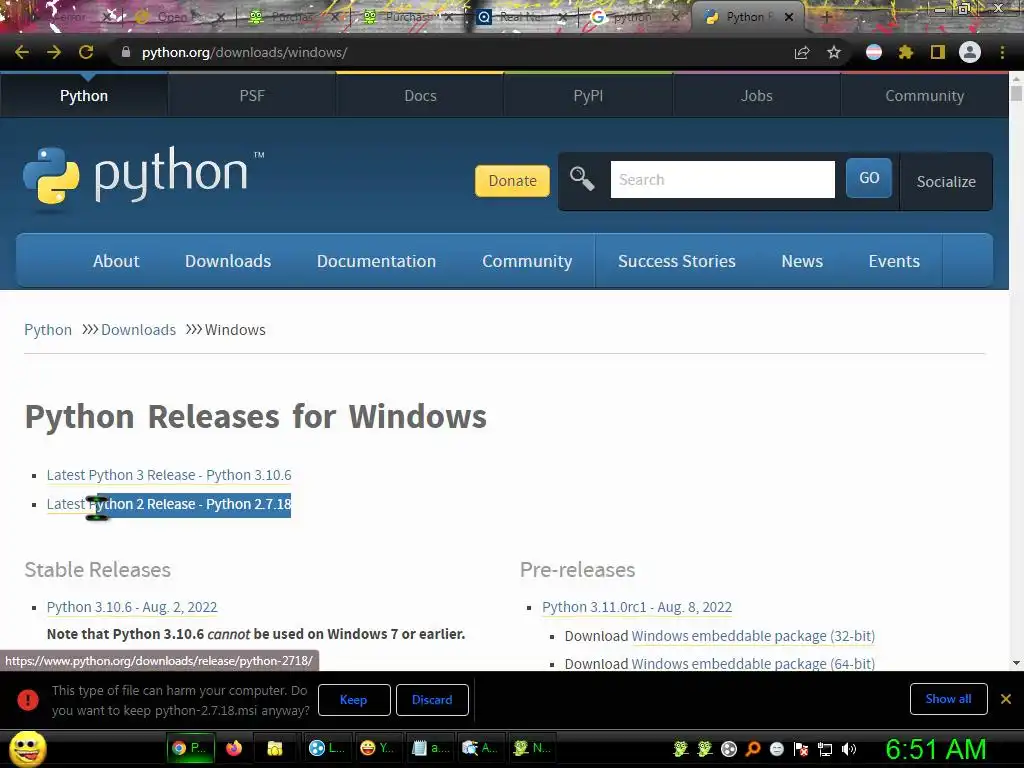
Task: Discard the python-2.7.18.msi download
Action: click(432, 699)
